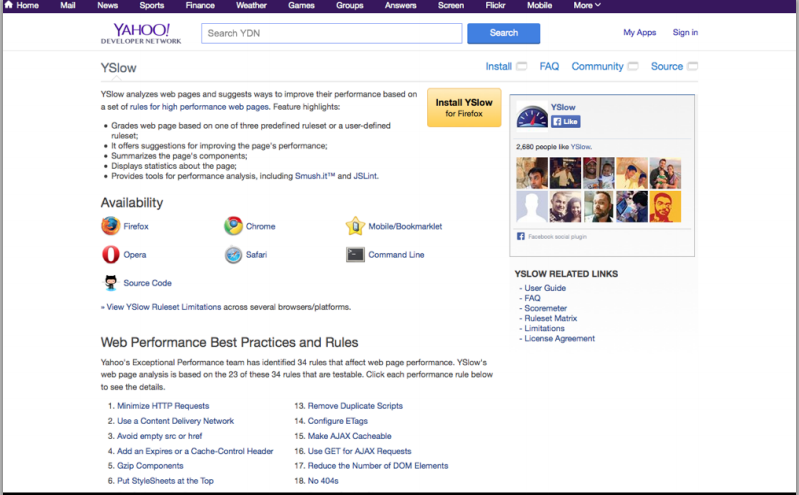Screen dimensions: 799x495
Task: Open Groups in the top bar
Action: [x=350, y=5]
